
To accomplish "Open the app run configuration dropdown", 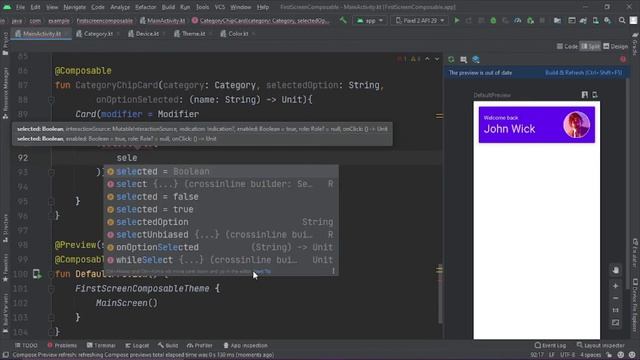I will click(x=369, y=20).
